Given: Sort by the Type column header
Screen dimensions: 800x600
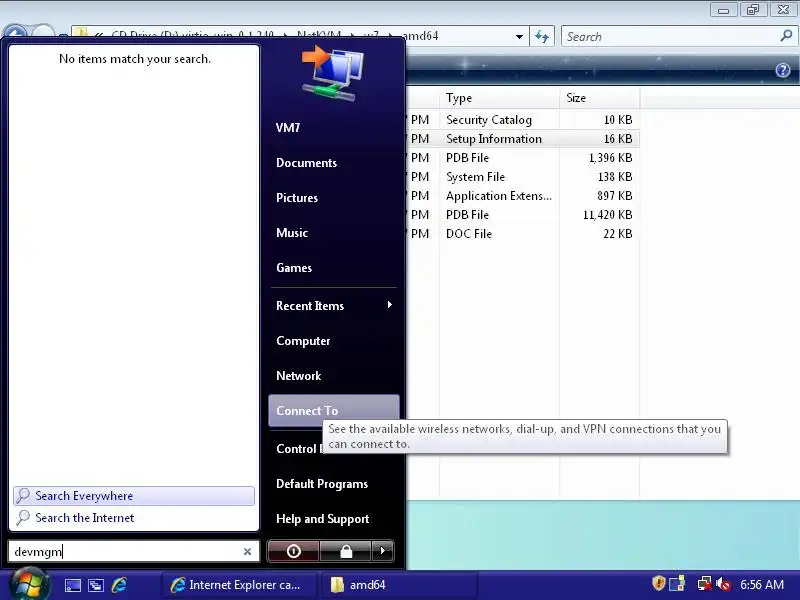Looking at the screenshot, I should pos(499,97).
